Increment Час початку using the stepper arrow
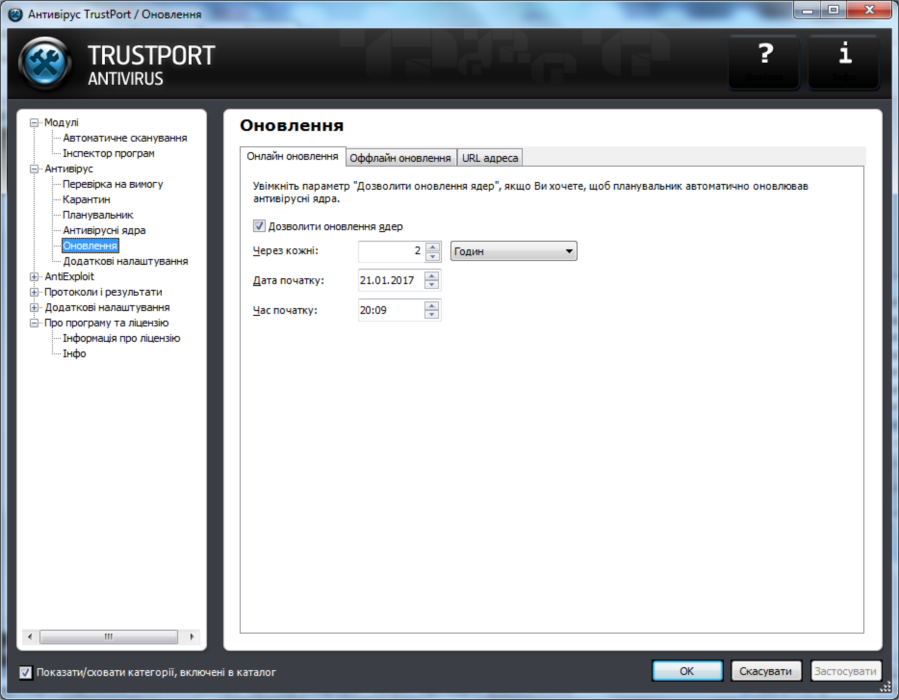The height and width of the screenshot is (700, 899). click(x=432, y=305)
